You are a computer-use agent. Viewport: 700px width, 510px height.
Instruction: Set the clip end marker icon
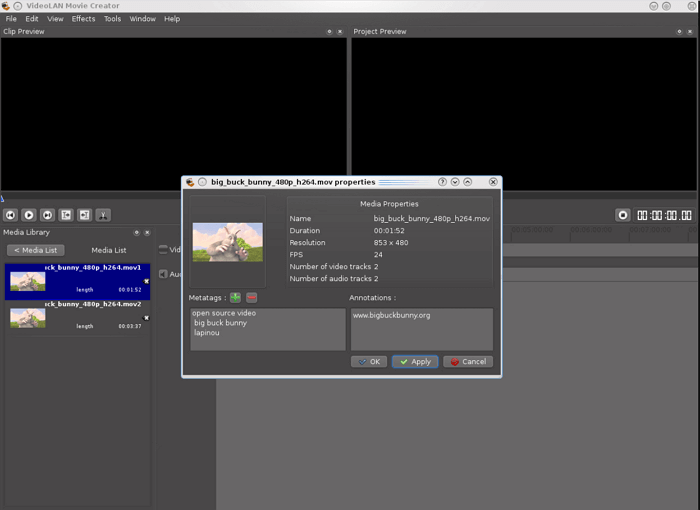click(85, 215)
